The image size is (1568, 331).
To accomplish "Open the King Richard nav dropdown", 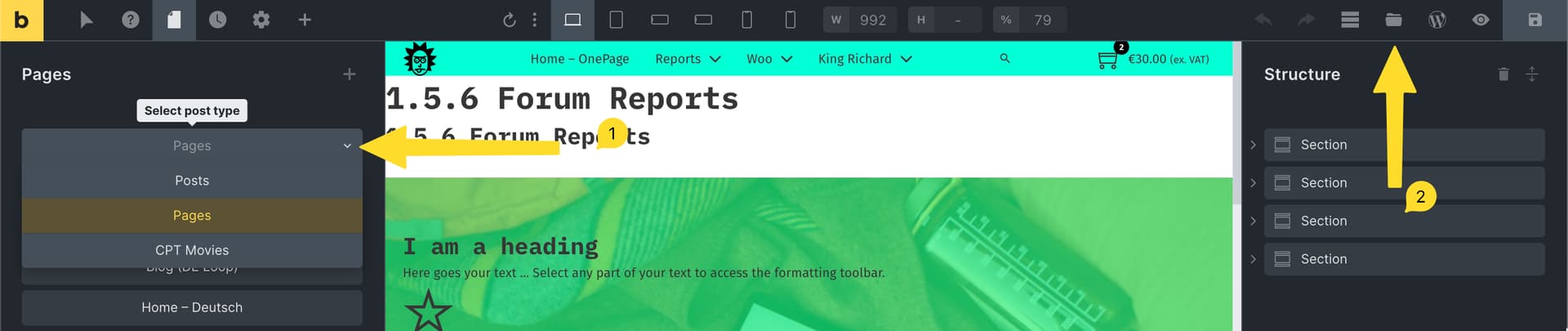I will point(865,59).
